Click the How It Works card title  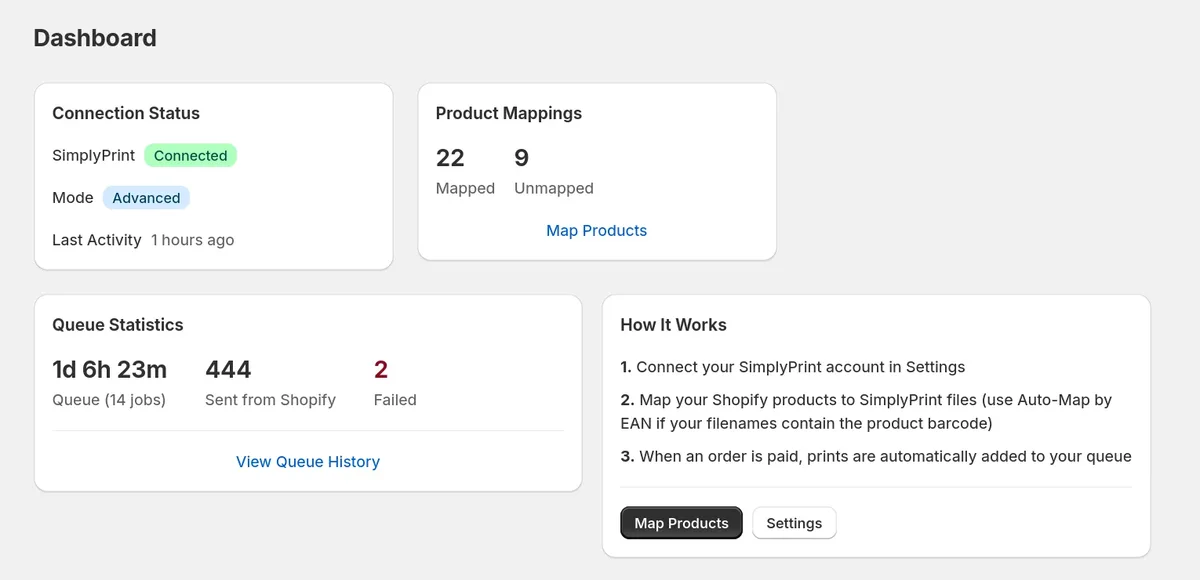coord(673,325)
